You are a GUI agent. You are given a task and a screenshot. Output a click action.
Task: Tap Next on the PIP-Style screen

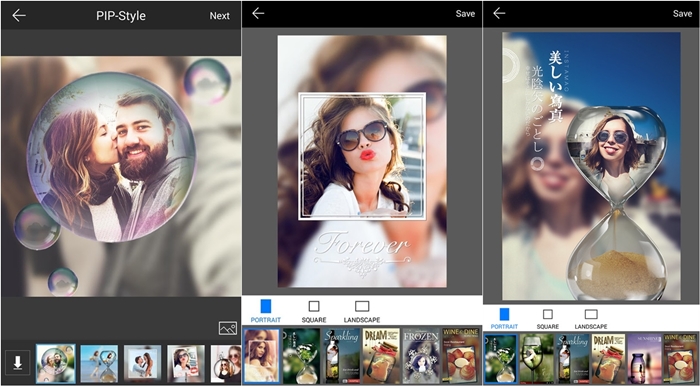click(220, 16)
